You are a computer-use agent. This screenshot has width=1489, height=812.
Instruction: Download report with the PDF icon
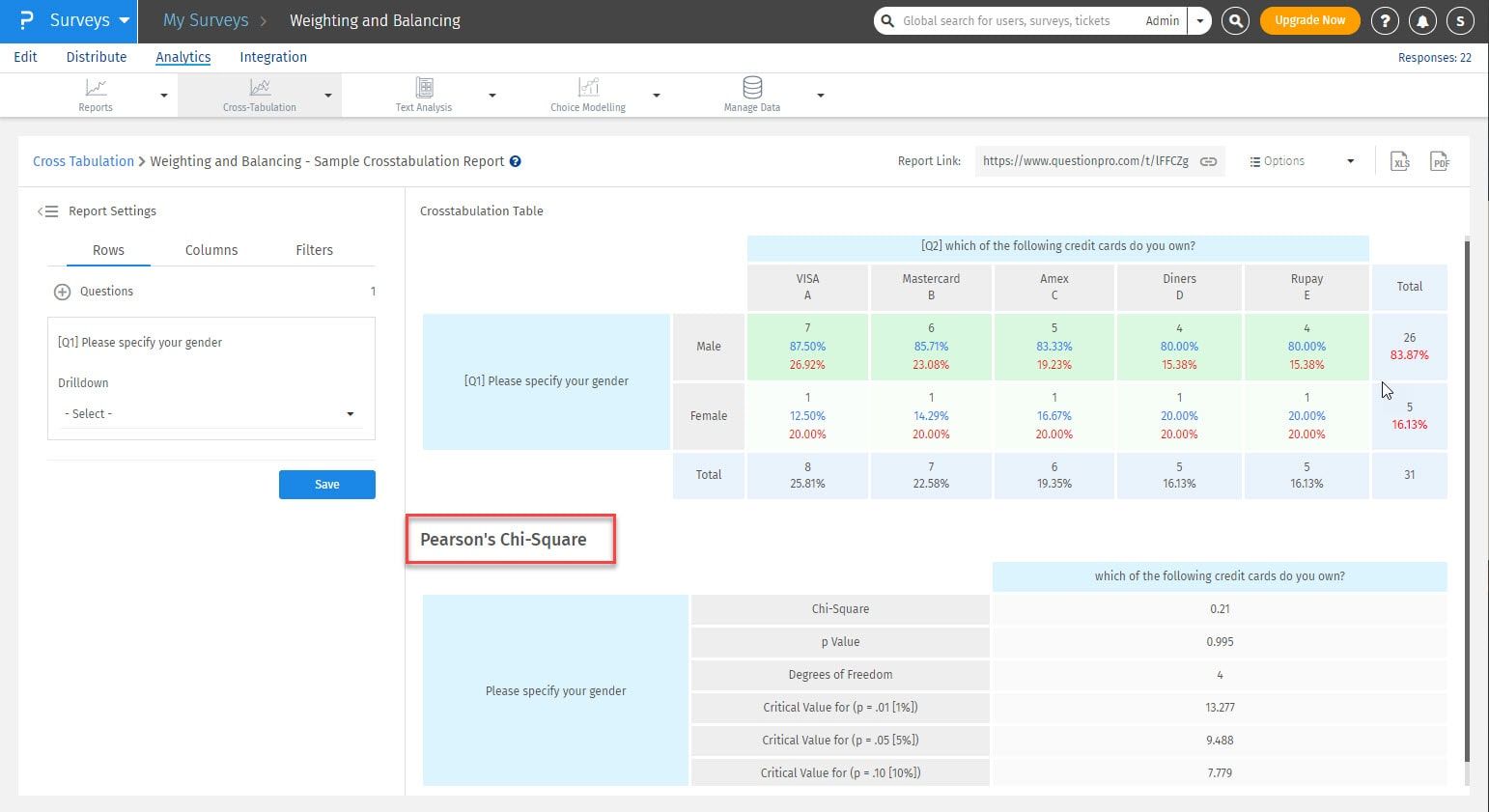click(1440, 162)
